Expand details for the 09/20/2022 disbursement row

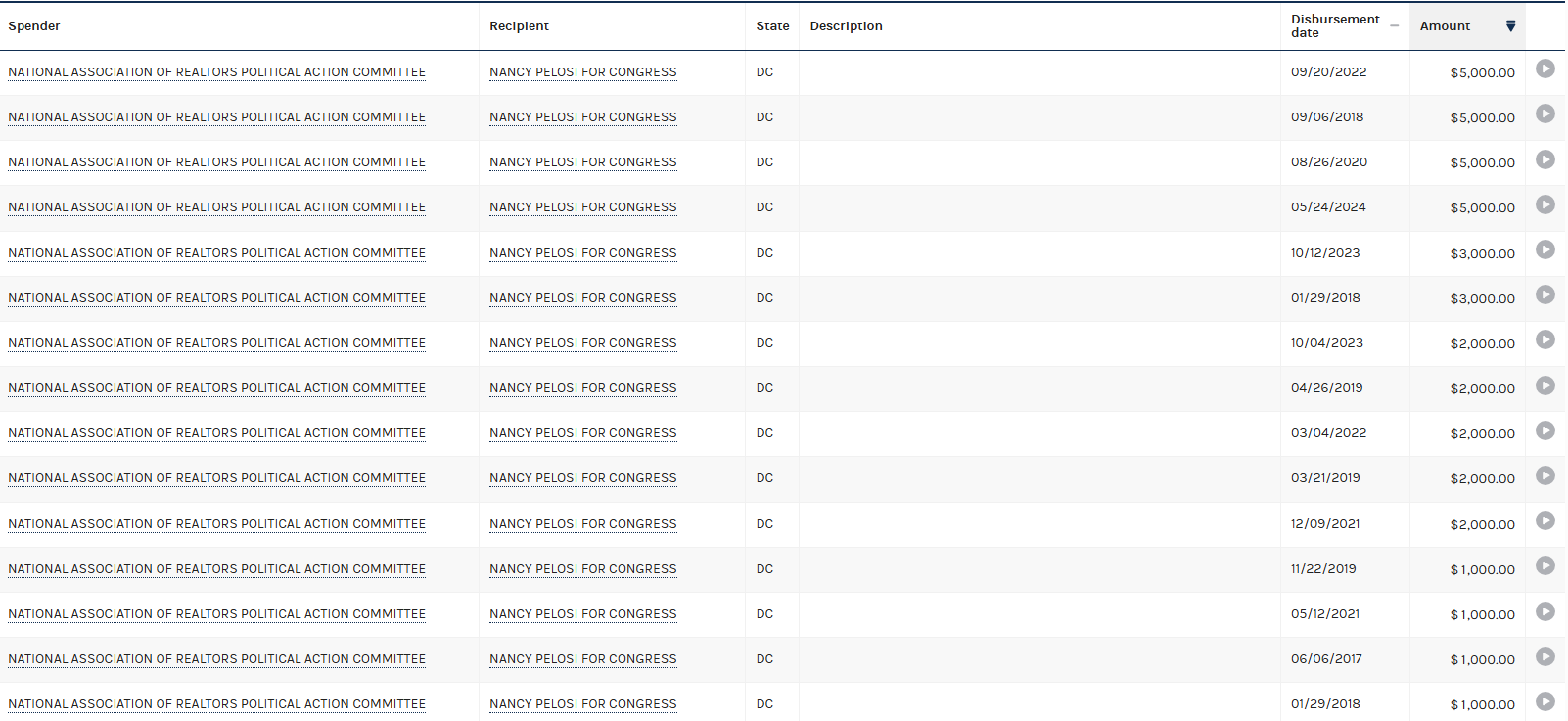click(1545, 68)
